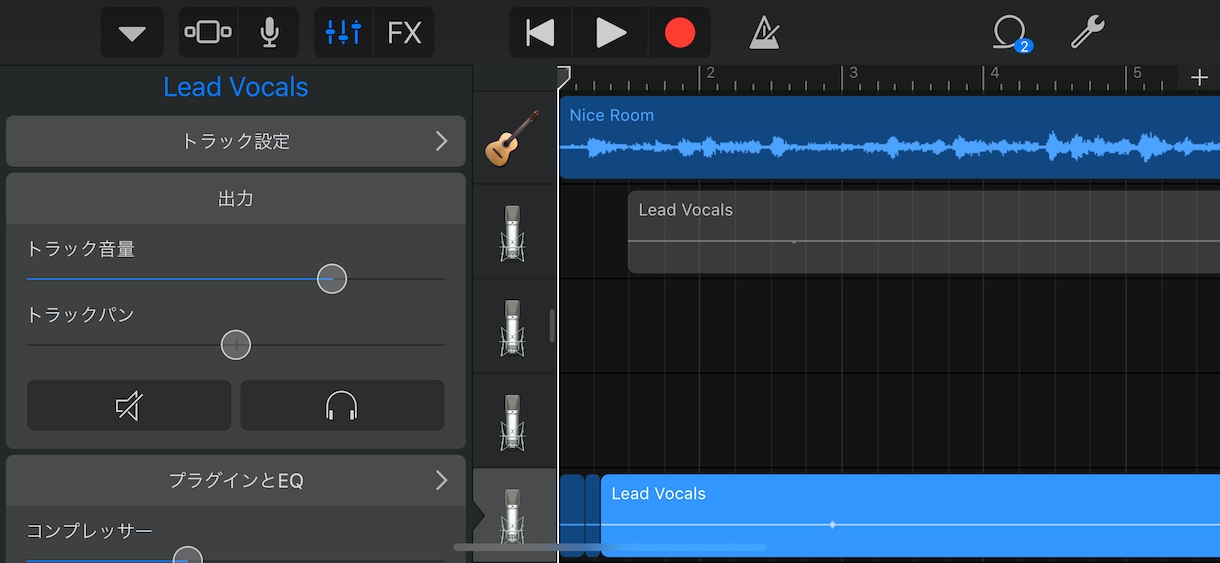Open song settings wrench icon

pyautogui.click(x=1087, y=33)
